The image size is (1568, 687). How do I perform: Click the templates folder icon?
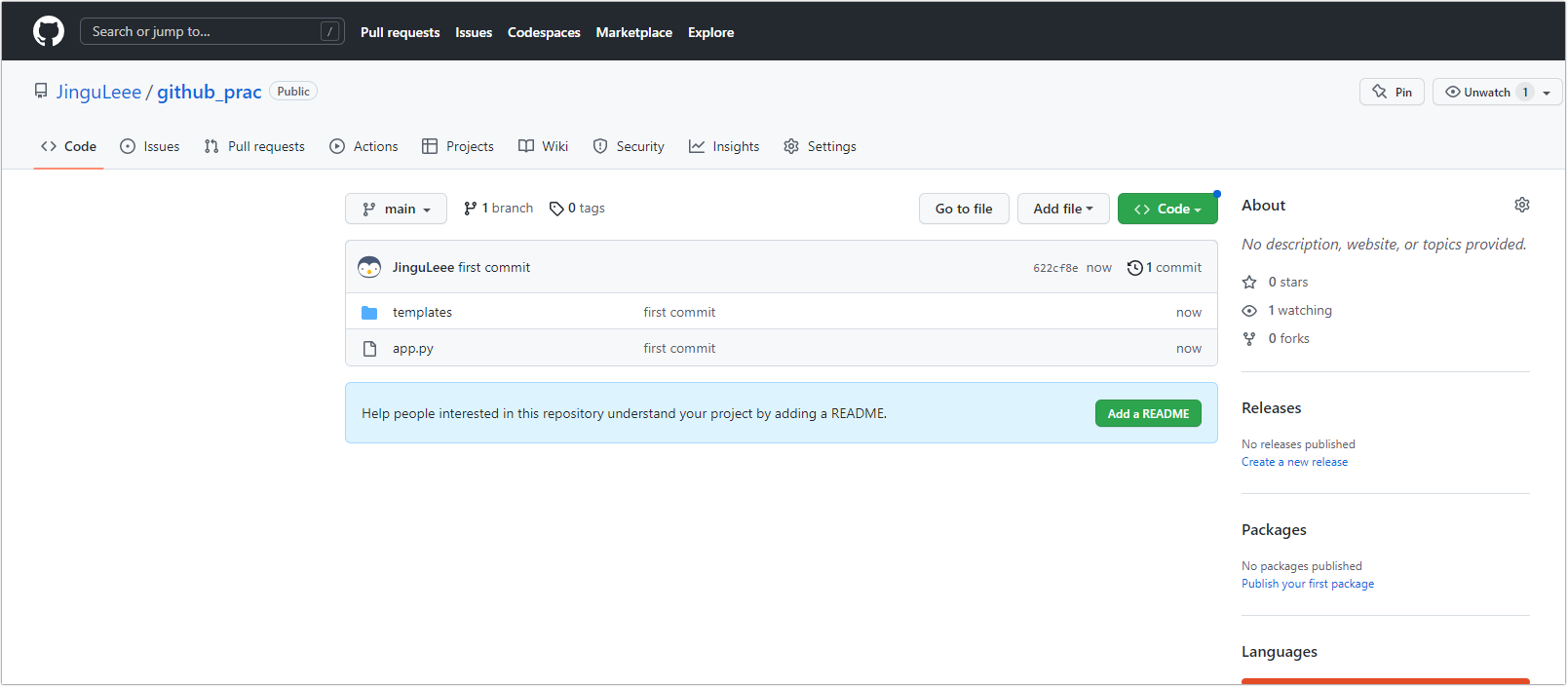(x=369, y=313)
